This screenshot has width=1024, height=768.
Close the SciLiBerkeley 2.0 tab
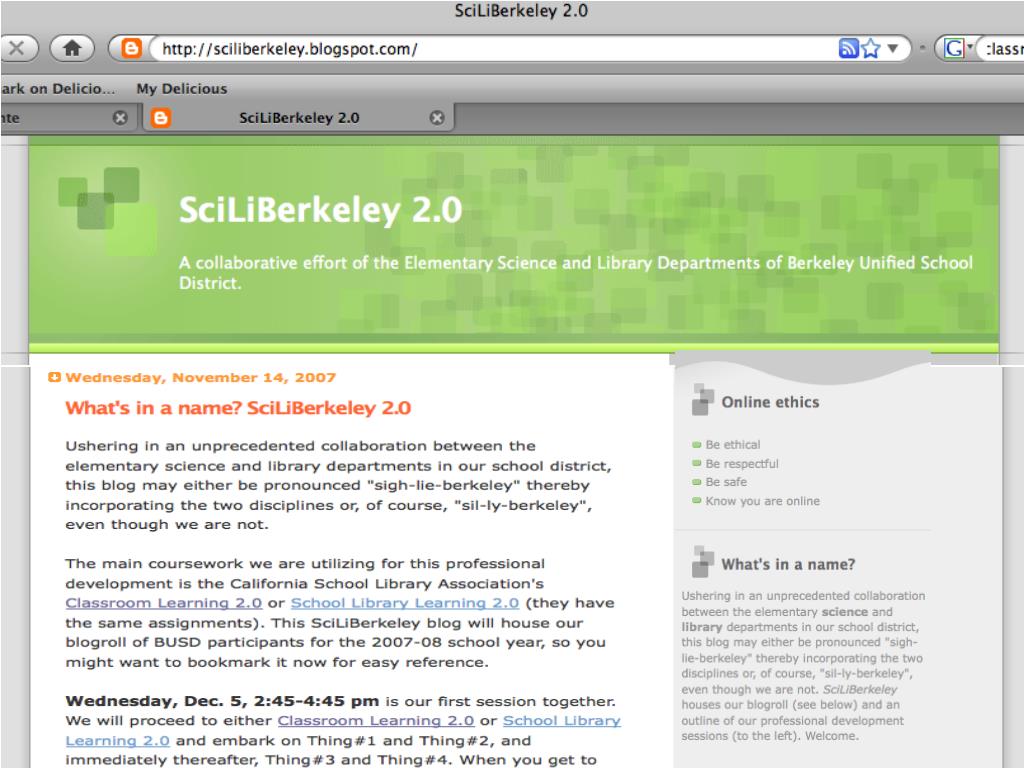point(437,118)
